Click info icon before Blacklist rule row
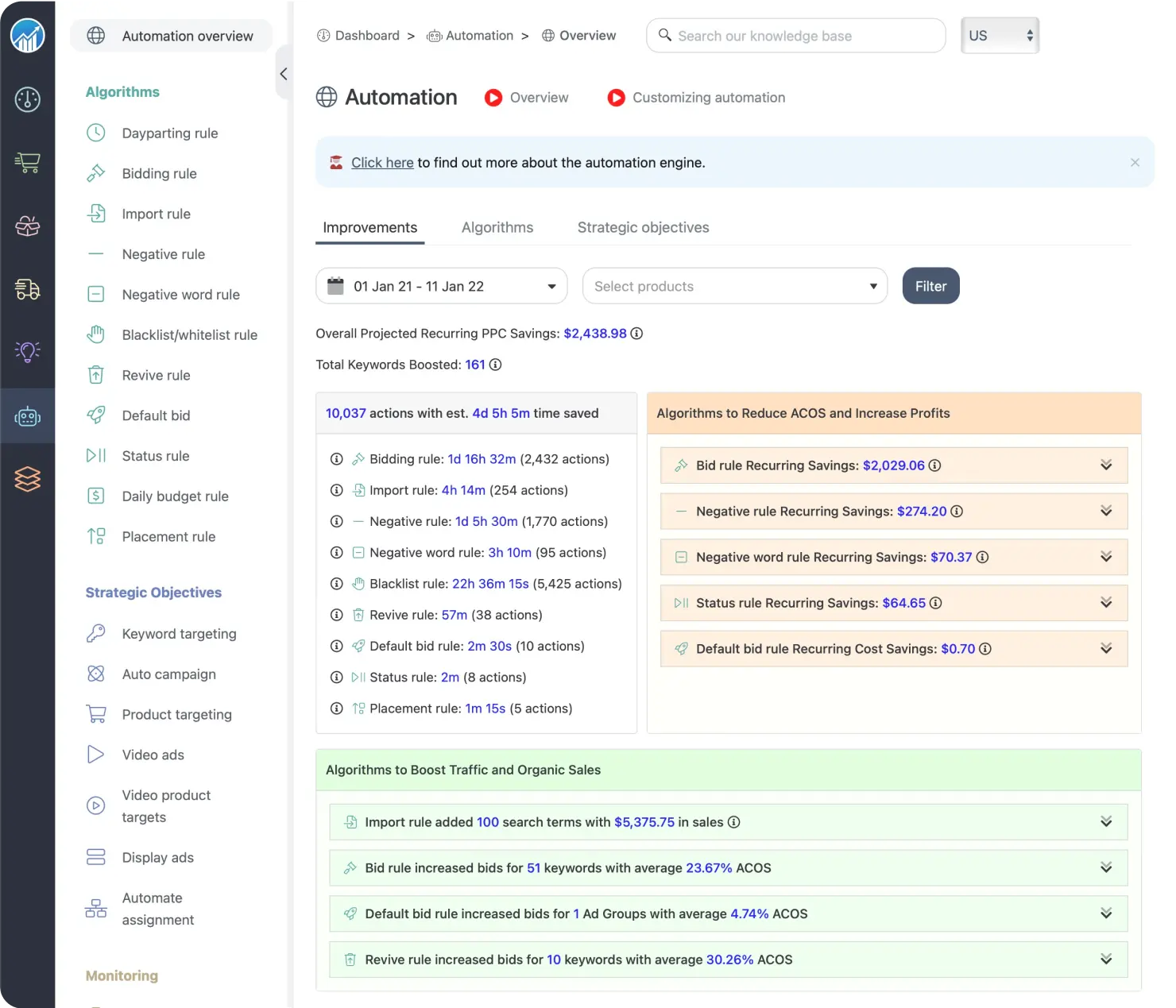The height and width of the screenshot is (1008, 1176). [x=337, y=584]
